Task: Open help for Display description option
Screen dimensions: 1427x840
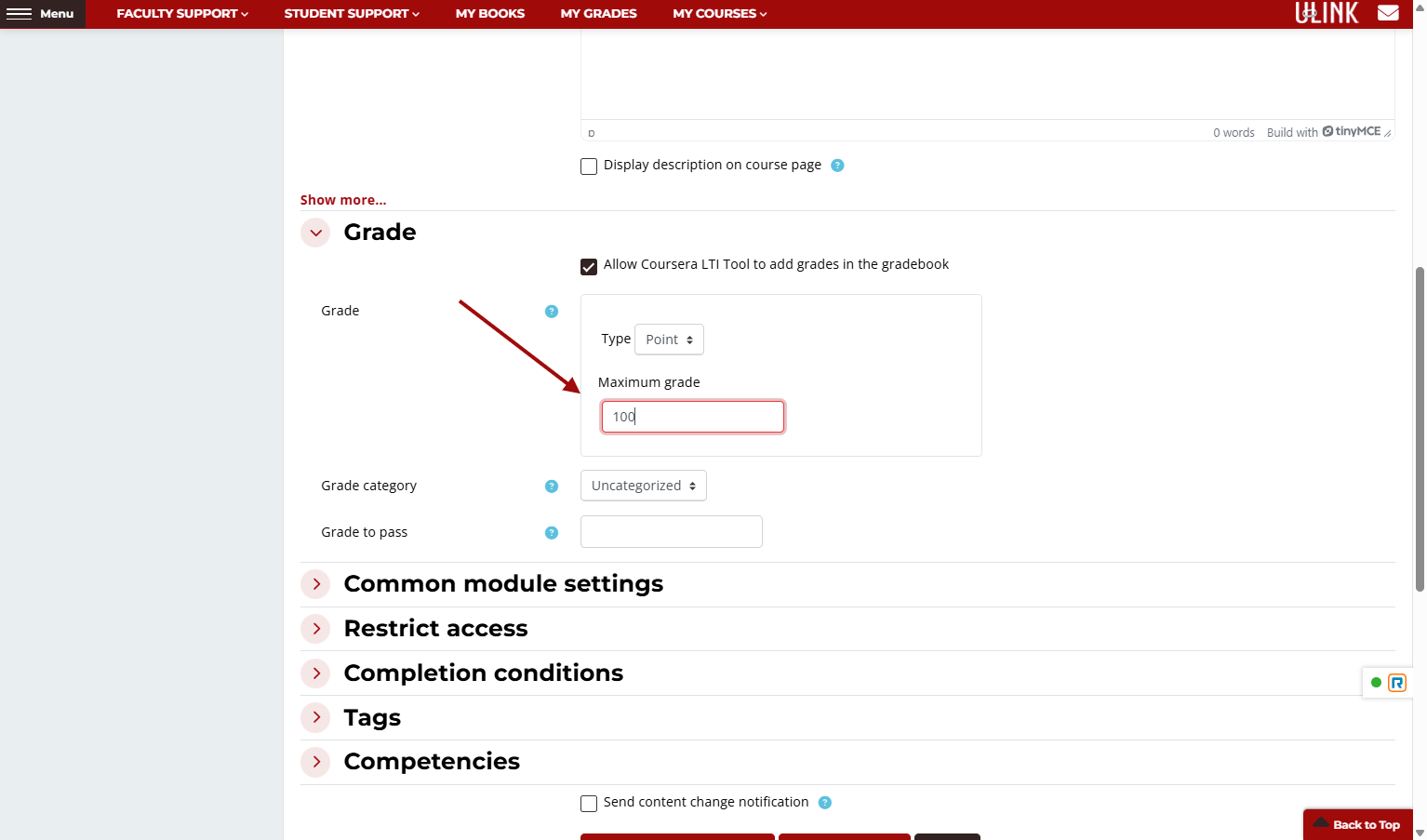Action: 837,166
